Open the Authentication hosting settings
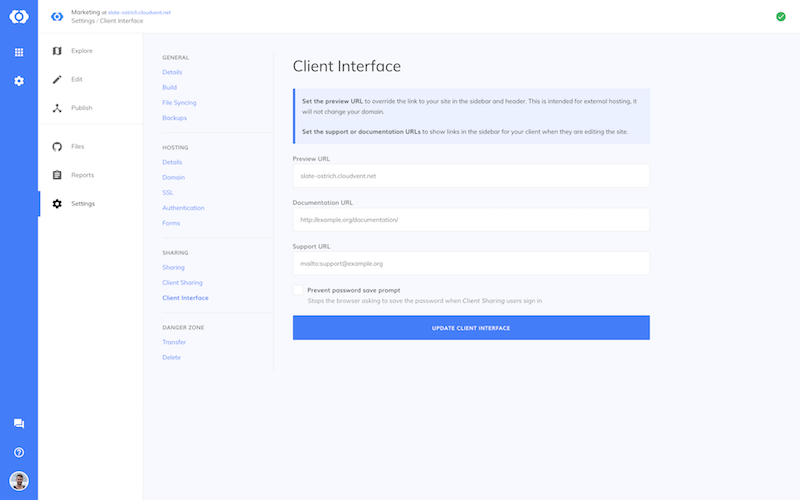The width and height of the screenshot is (800, 500). point(183,208)
